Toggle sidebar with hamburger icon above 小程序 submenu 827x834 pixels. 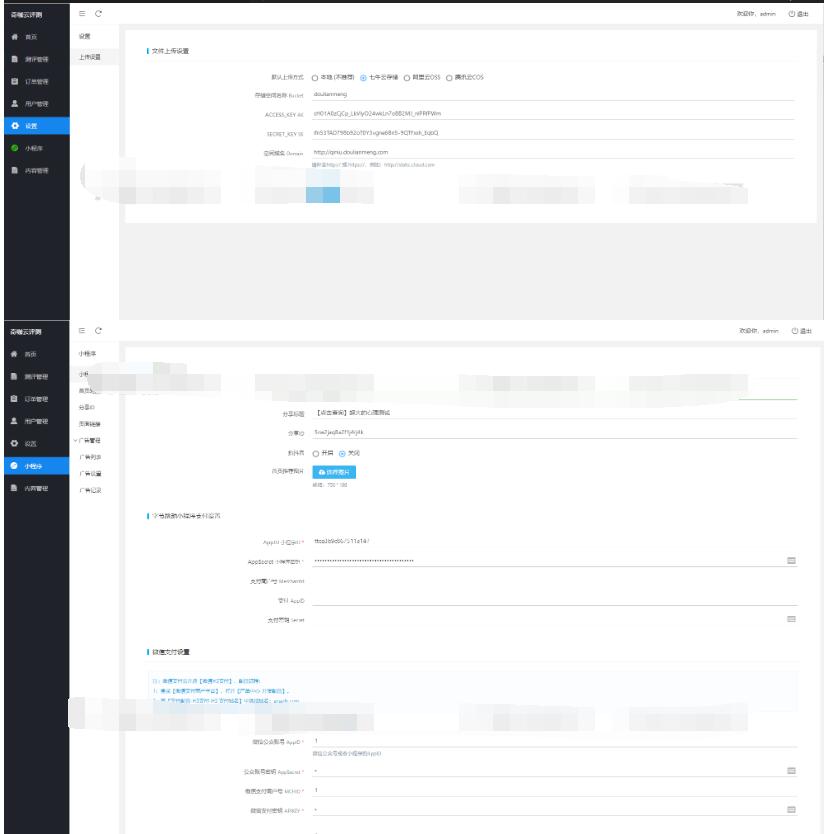81,330
